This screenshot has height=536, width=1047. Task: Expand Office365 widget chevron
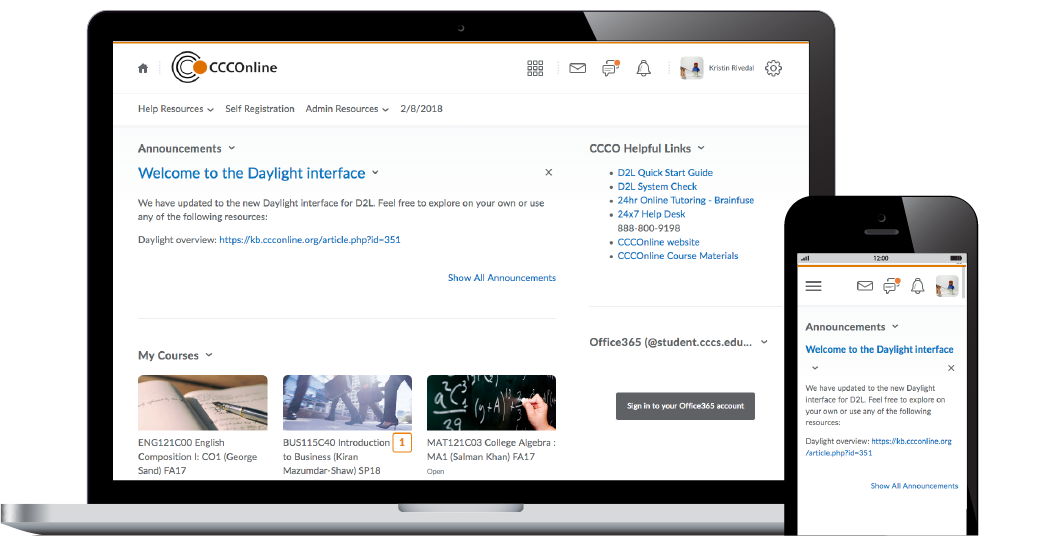click(764, 342)
